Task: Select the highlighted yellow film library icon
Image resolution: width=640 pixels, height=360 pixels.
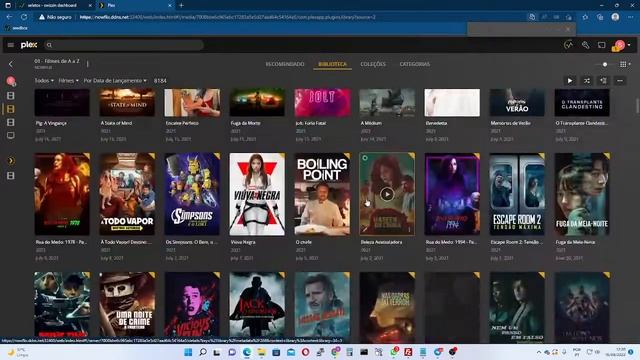Action: [x=11, y=109]
